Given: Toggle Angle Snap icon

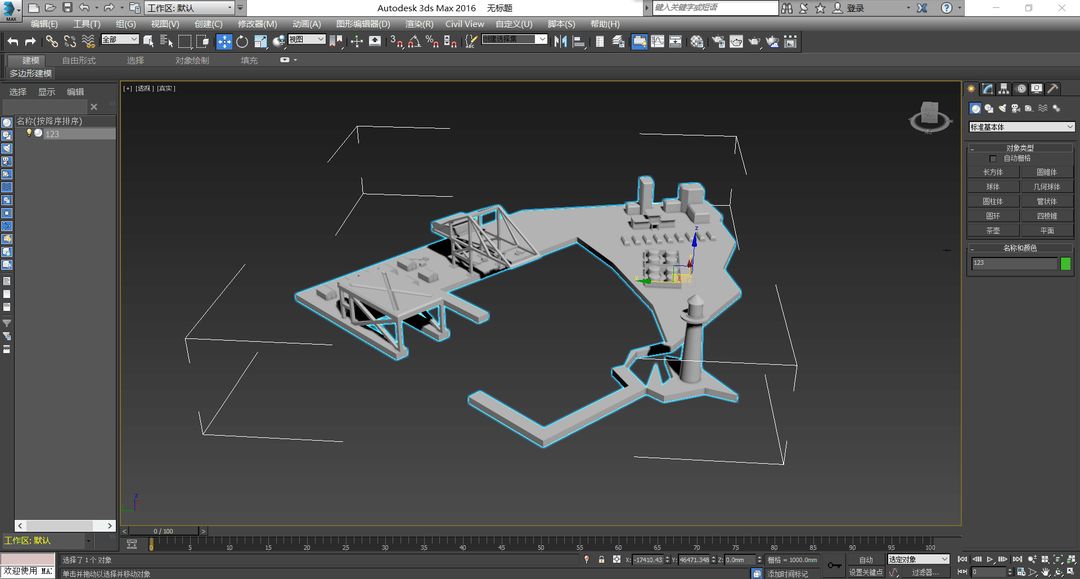Looking at the screenshot, I should 414,41.
